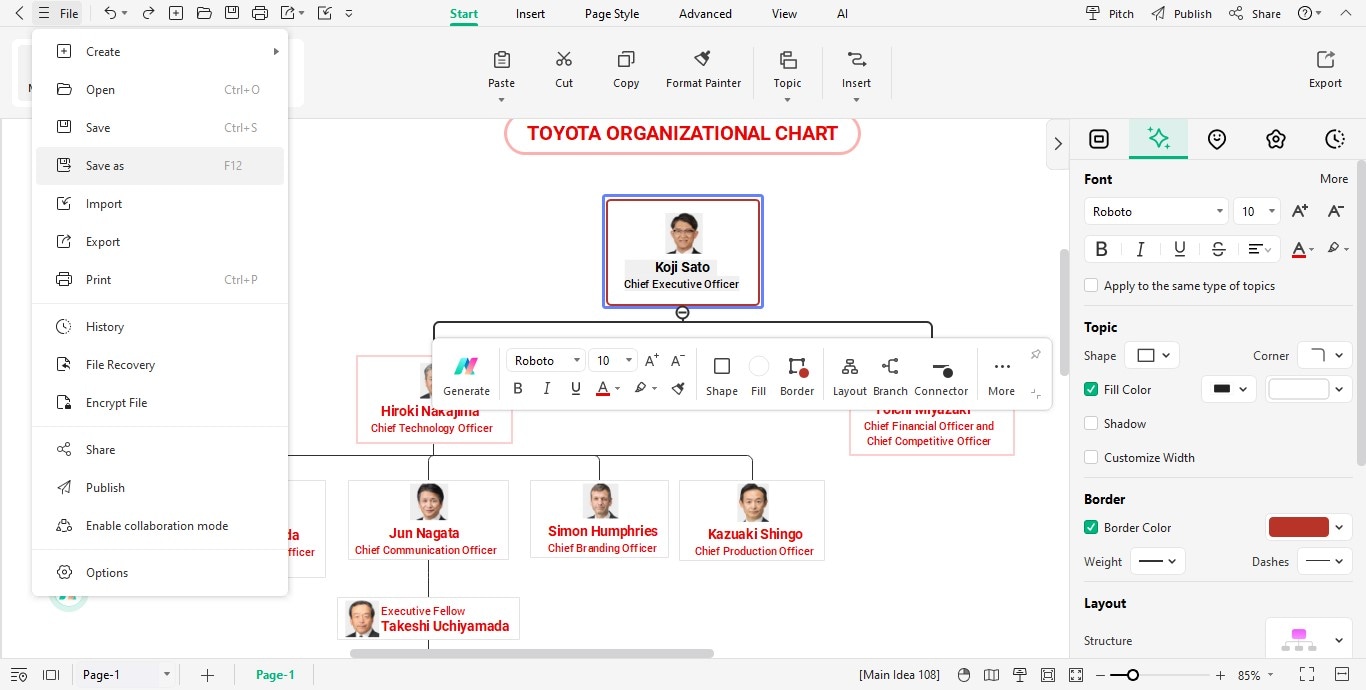This screenshot has height=690, width=1366.
Task: Collapse the right side panel arrow
Action: 1058,144
